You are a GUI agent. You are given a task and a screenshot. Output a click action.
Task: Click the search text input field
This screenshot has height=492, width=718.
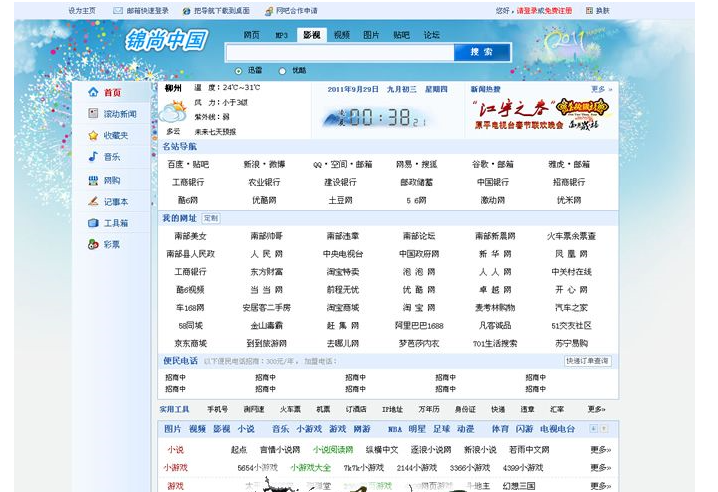(340, 53)
